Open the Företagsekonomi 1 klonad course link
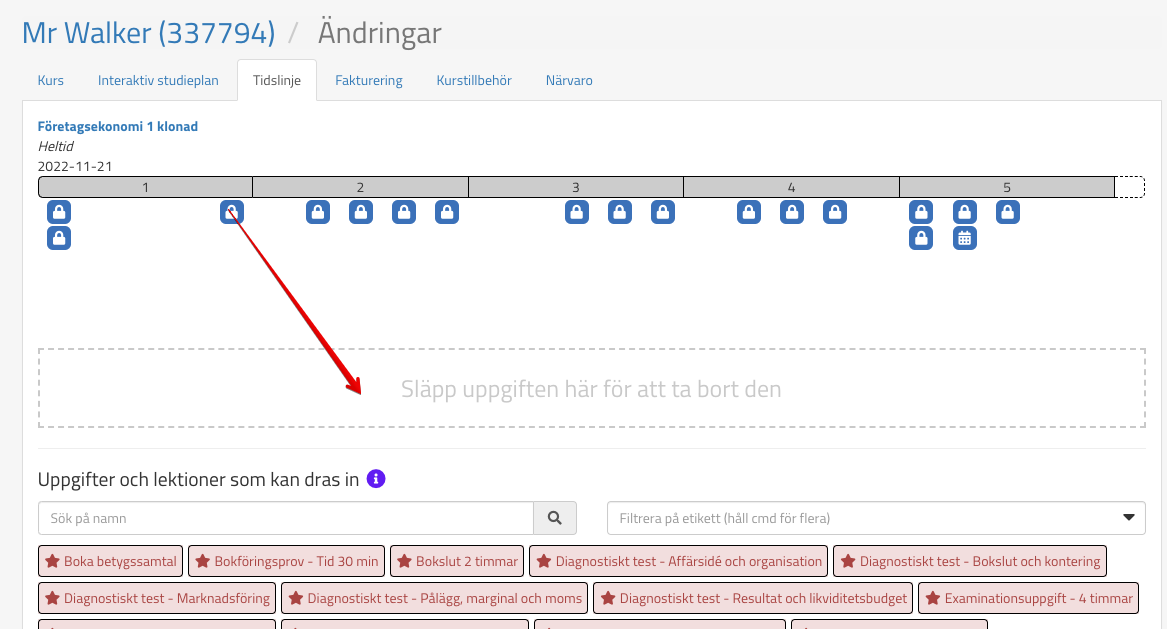The image size is (1167, 629). (117, 127)
